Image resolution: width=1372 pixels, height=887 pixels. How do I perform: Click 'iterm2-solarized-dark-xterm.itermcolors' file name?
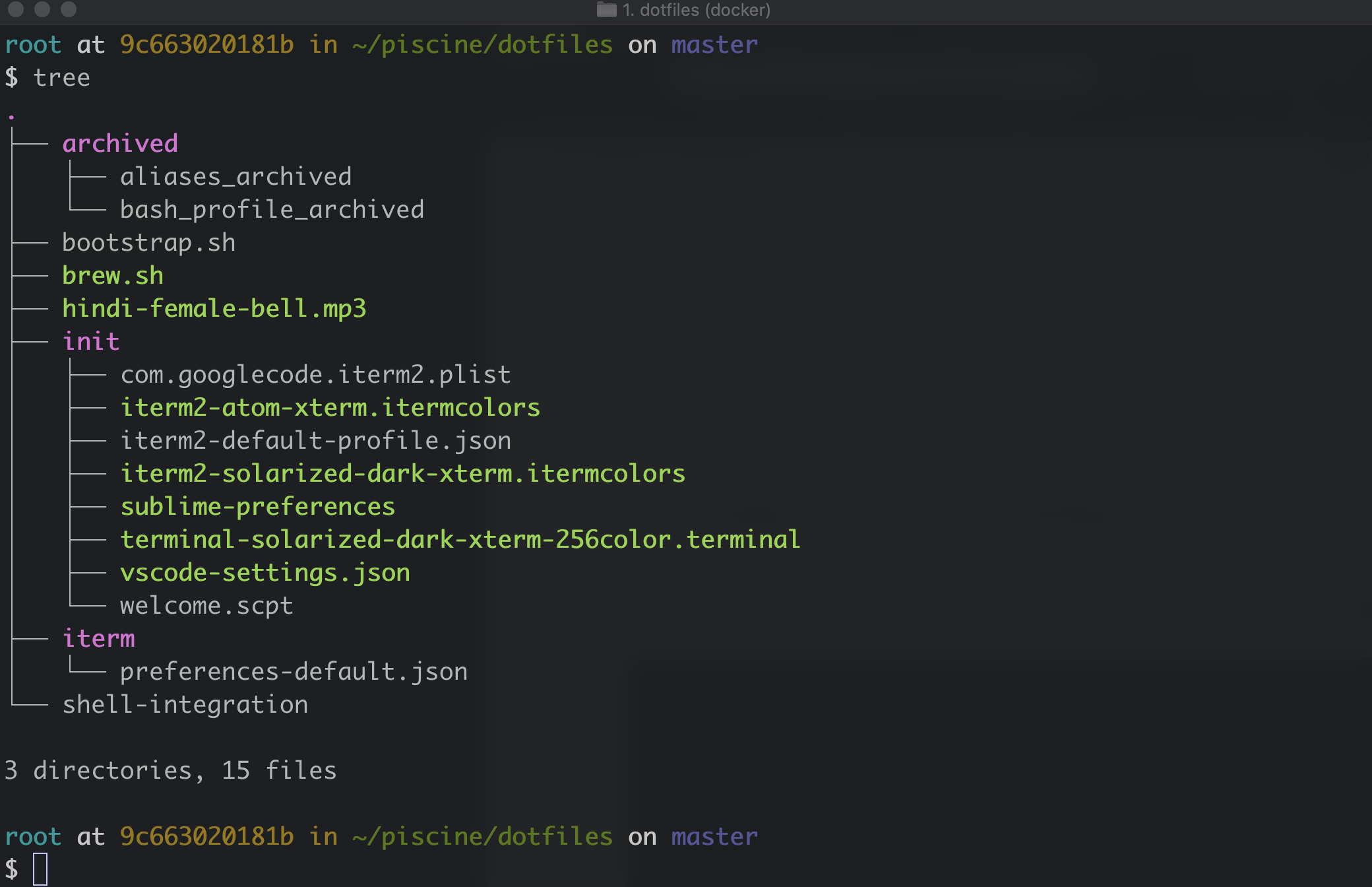click(403, 474)
